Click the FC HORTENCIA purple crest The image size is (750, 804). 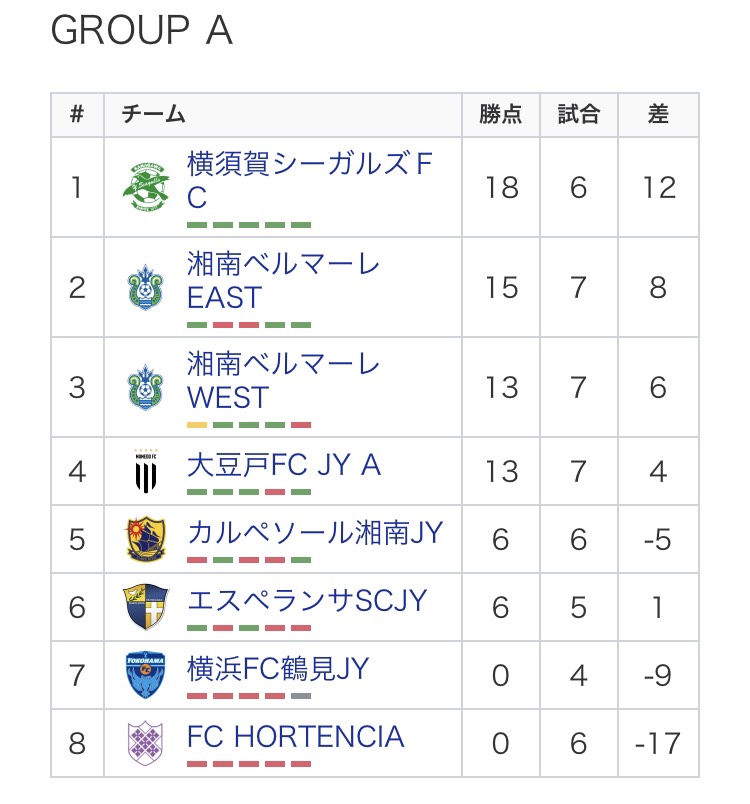click(x=146, y=743)
